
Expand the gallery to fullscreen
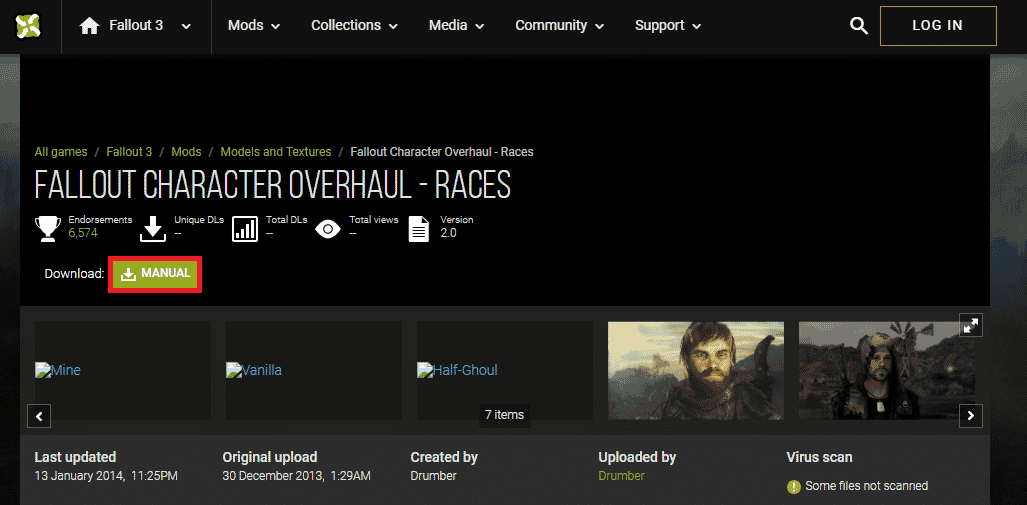971,324
